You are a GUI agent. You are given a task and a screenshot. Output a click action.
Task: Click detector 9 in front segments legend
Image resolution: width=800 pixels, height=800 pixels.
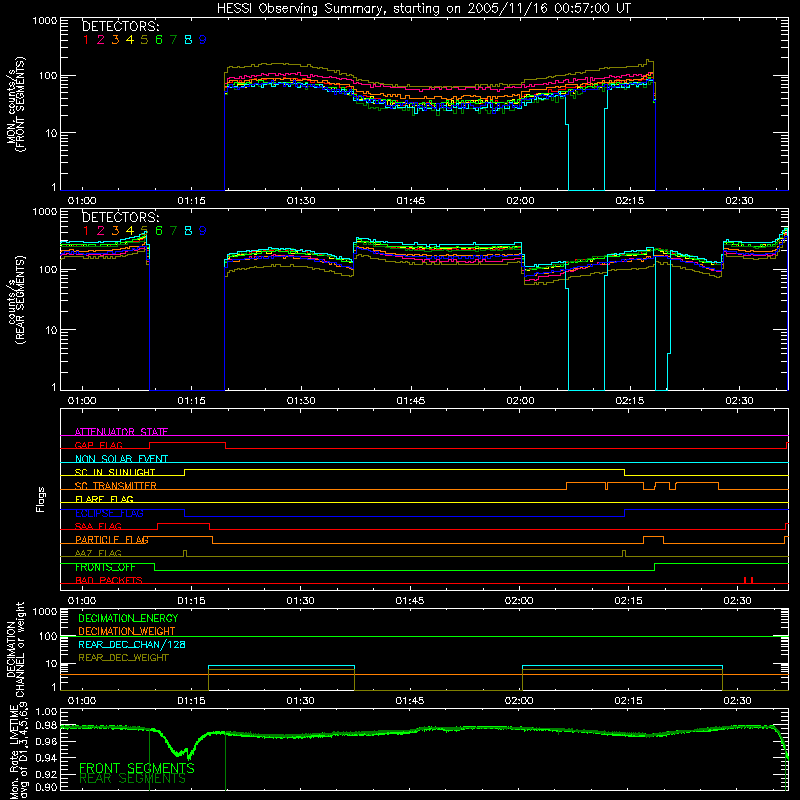click(203, 40)
